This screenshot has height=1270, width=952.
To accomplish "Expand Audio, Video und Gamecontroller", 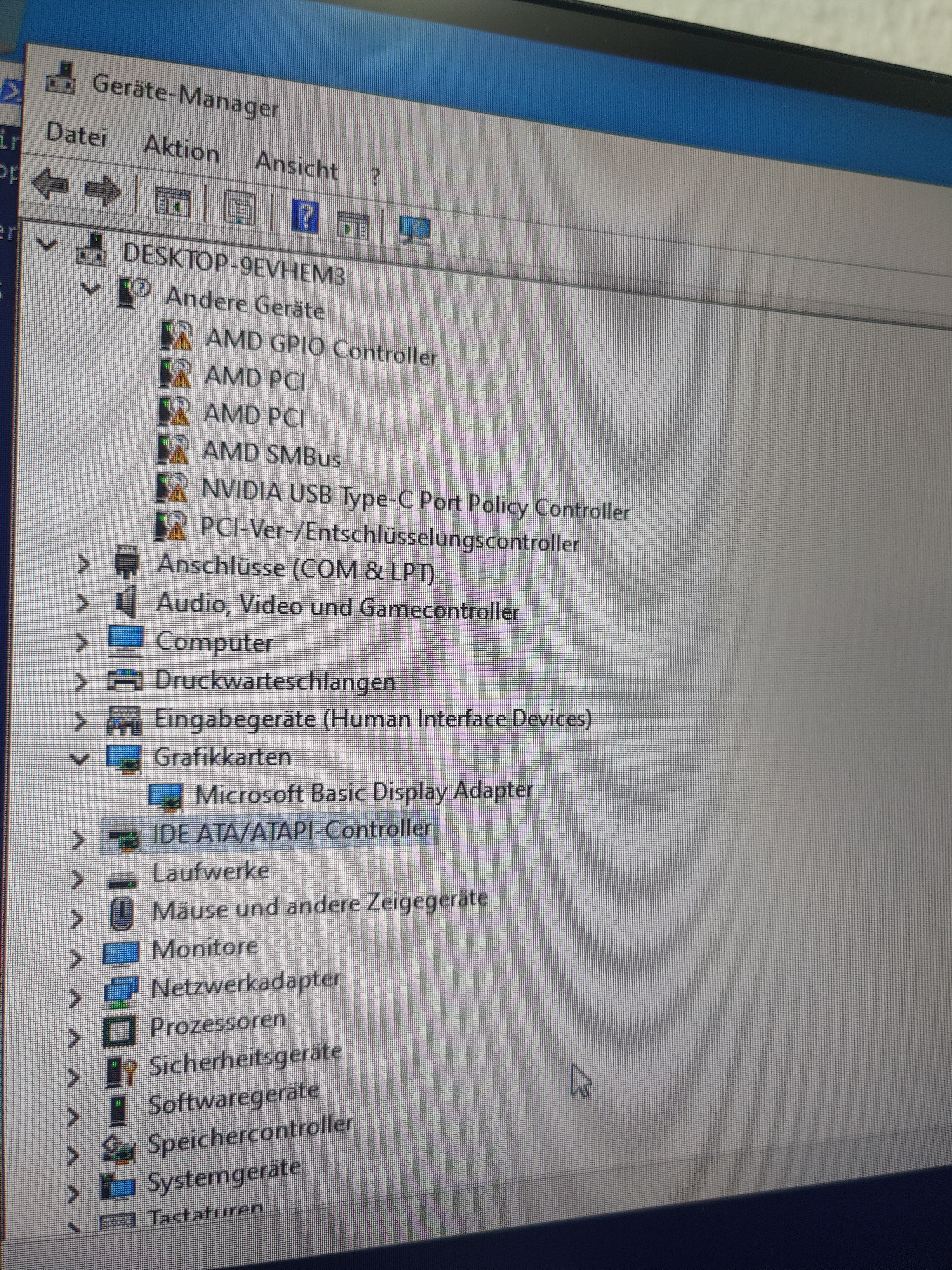I will (x=83, y=603).
